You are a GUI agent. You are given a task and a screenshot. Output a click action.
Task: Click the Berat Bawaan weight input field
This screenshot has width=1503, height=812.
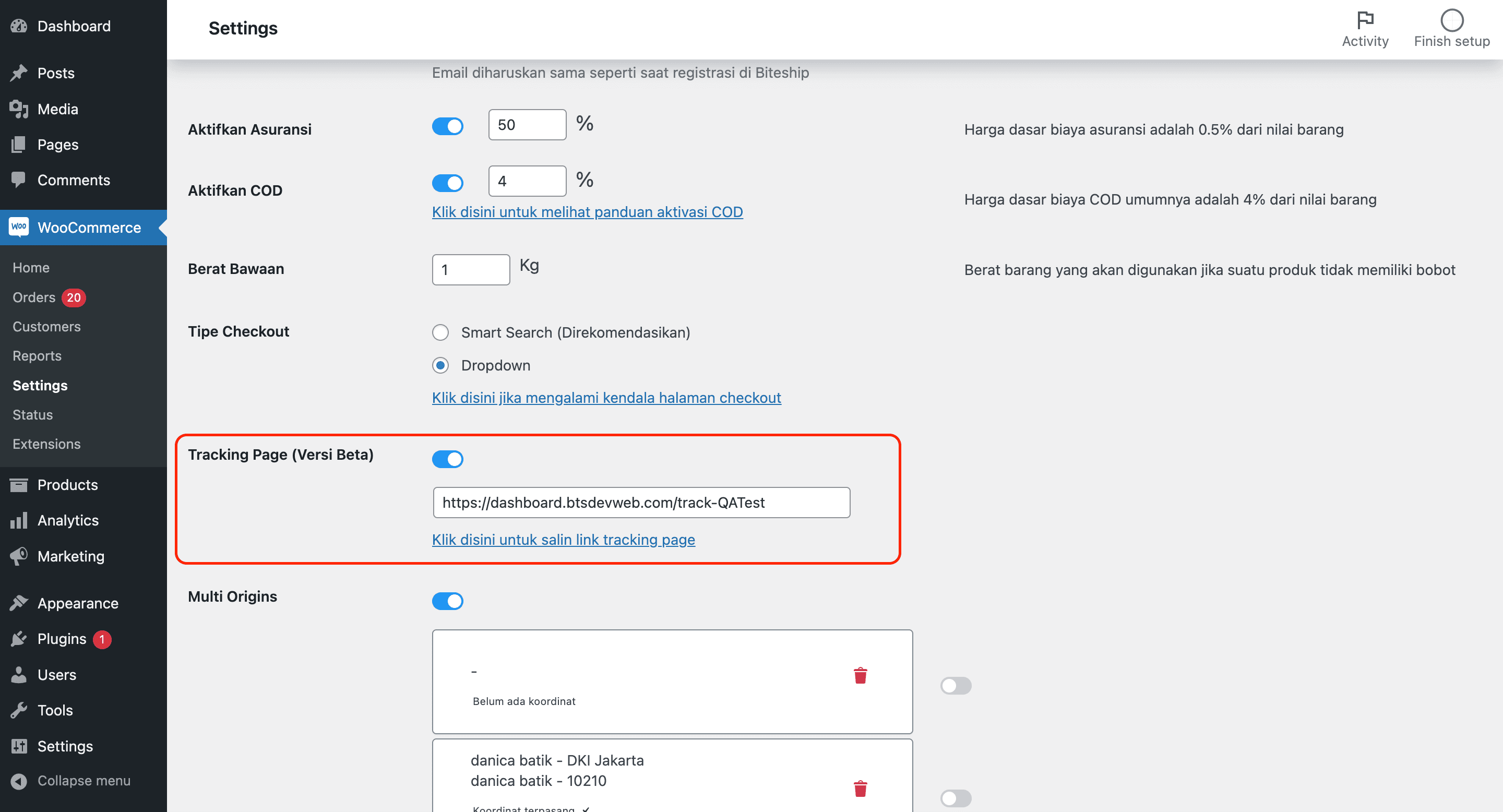(x=471, y=269)
